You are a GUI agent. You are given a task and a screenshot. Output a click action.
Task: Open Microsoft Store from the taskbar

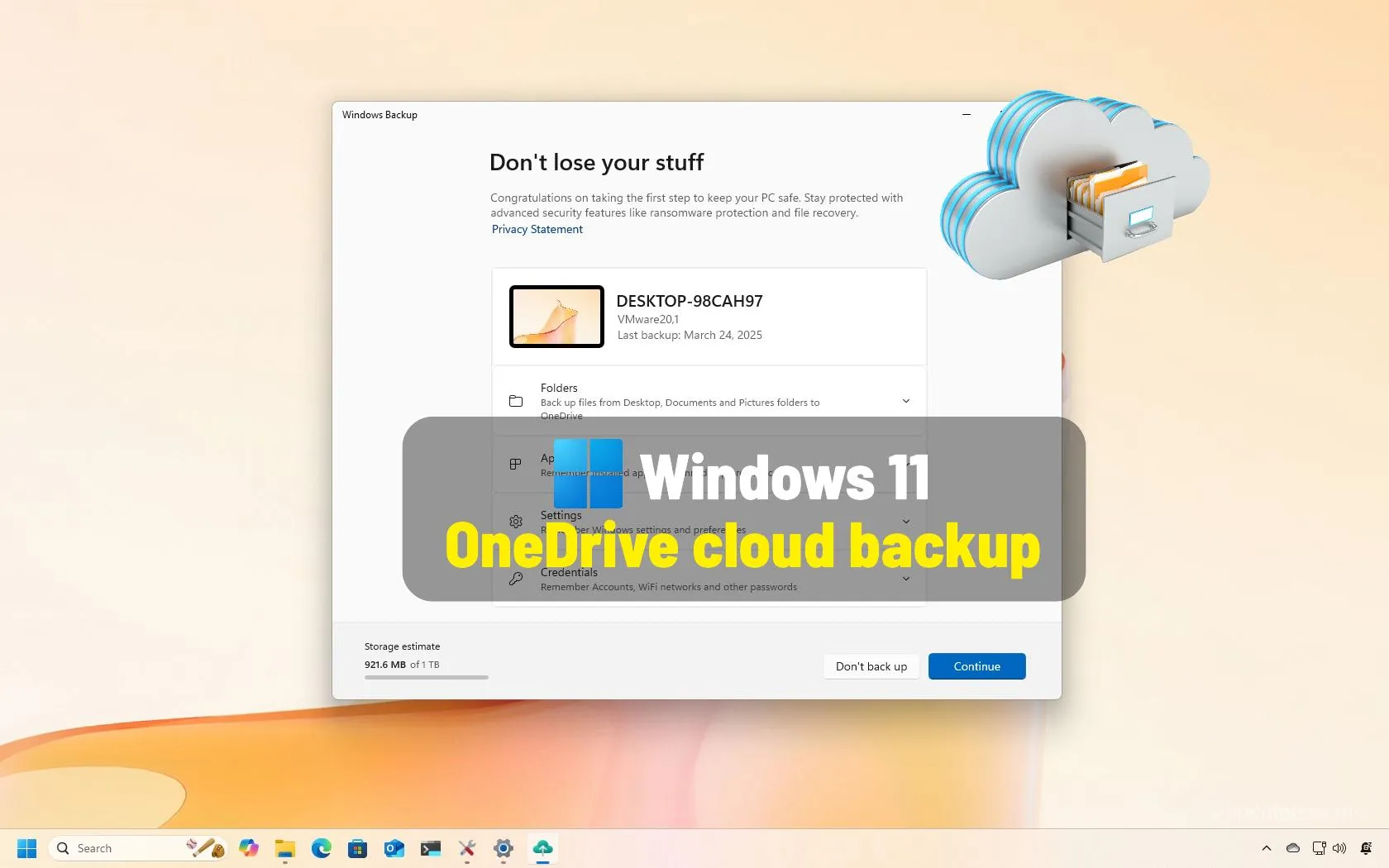pos(357,848)
